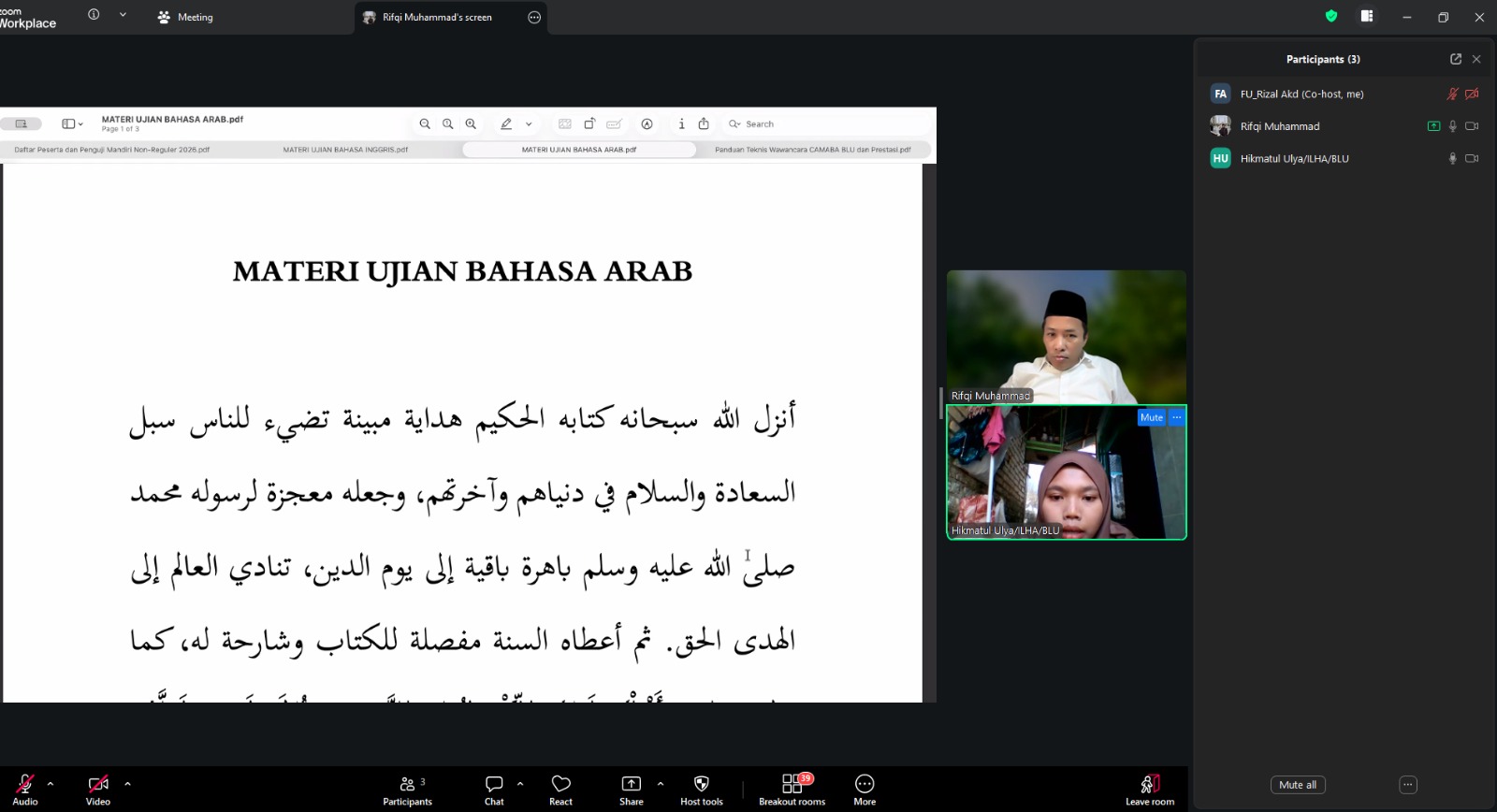
Task: Switch to Daftar Peserta dan Penguji PDF tab
Action: (112, 150)
